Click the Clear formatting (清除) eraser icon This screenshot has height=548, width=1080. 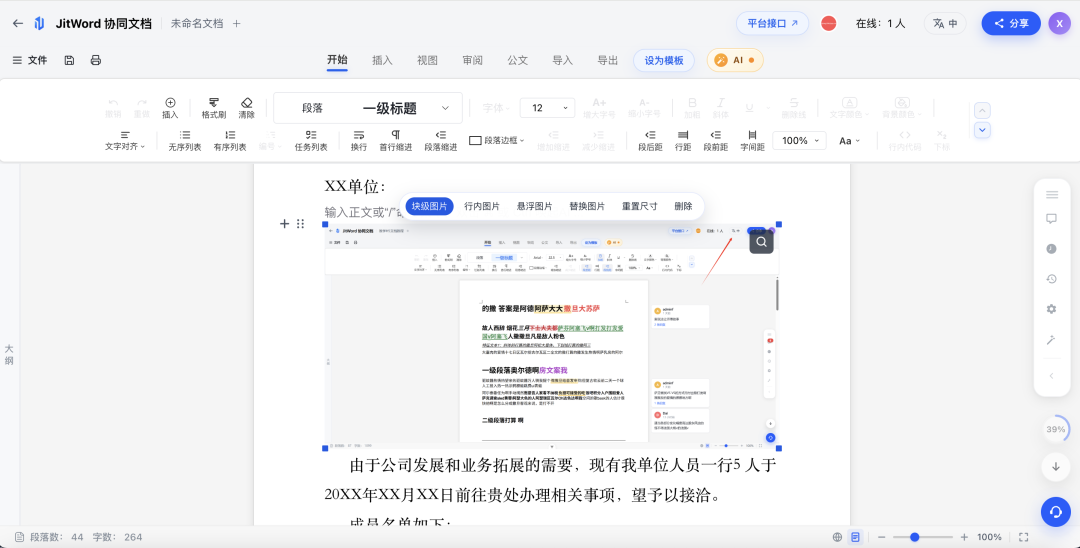click(247, 108)
